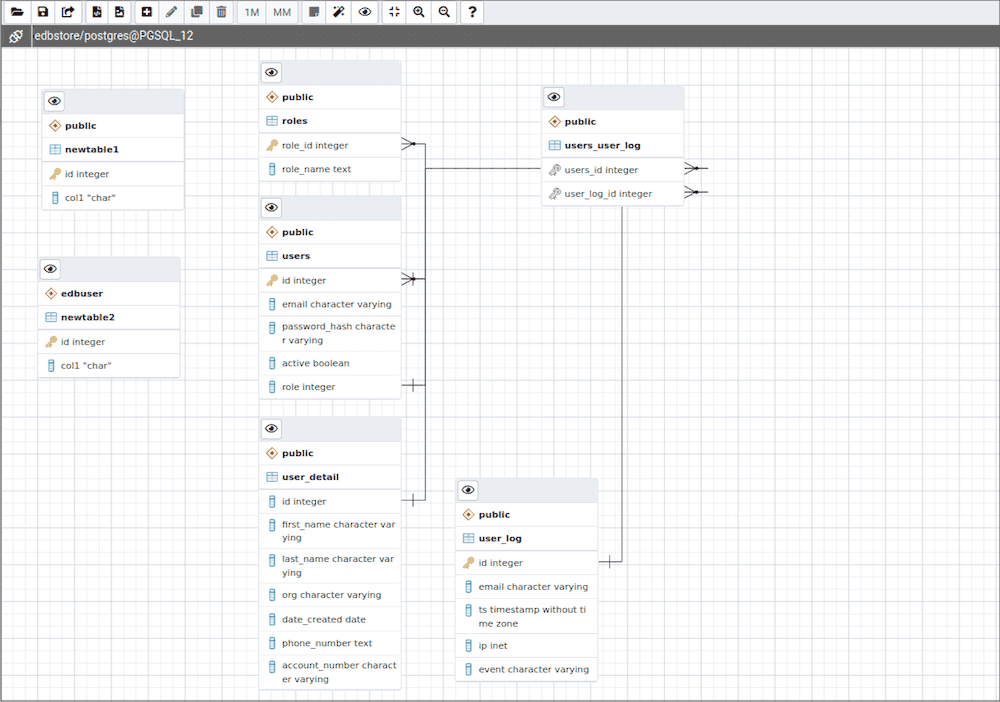The height and width of the screenshot is (702, 1000).
Task: Clone the selected table
Action: (x=195, y=11)
